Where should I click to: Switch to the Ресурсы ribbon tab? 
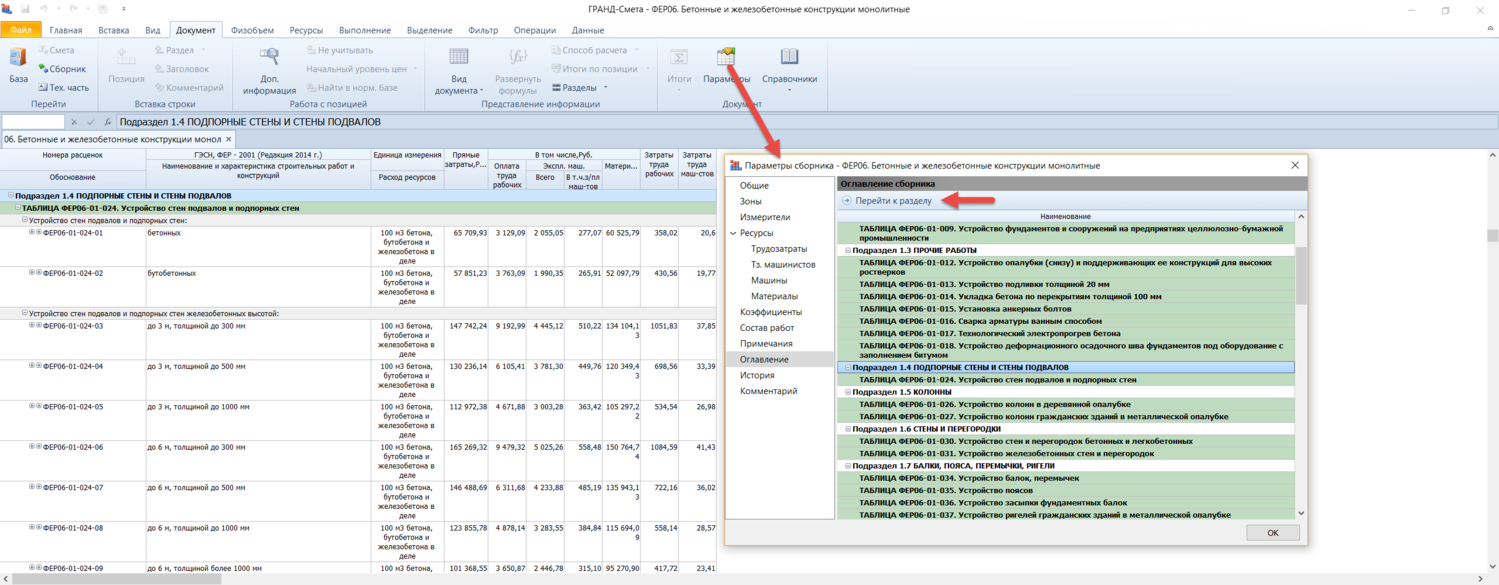[306, 31]
